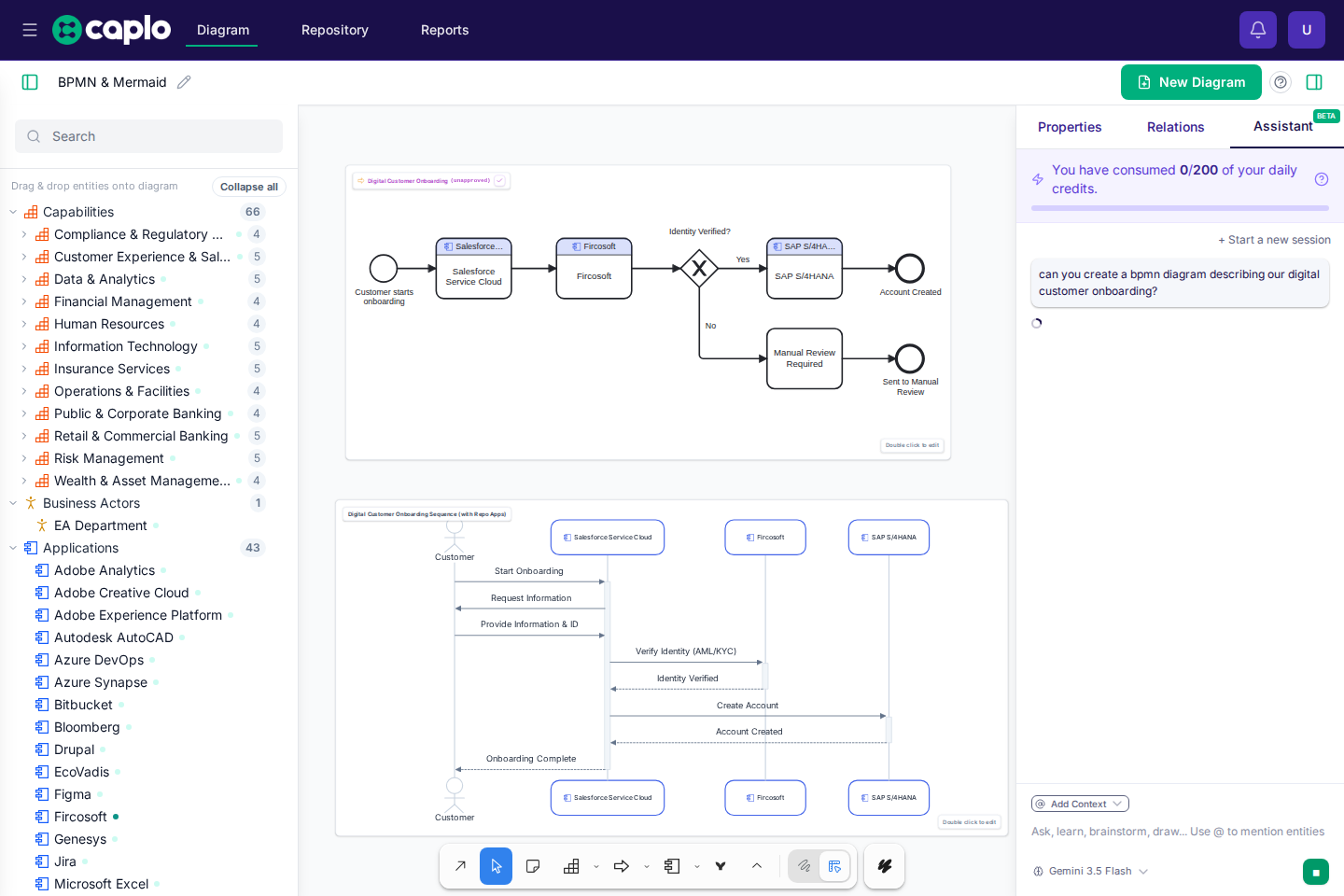Click the Wealth & Asset Management capability icon
Screen dimensions: 1344x896
click(42, 481)
